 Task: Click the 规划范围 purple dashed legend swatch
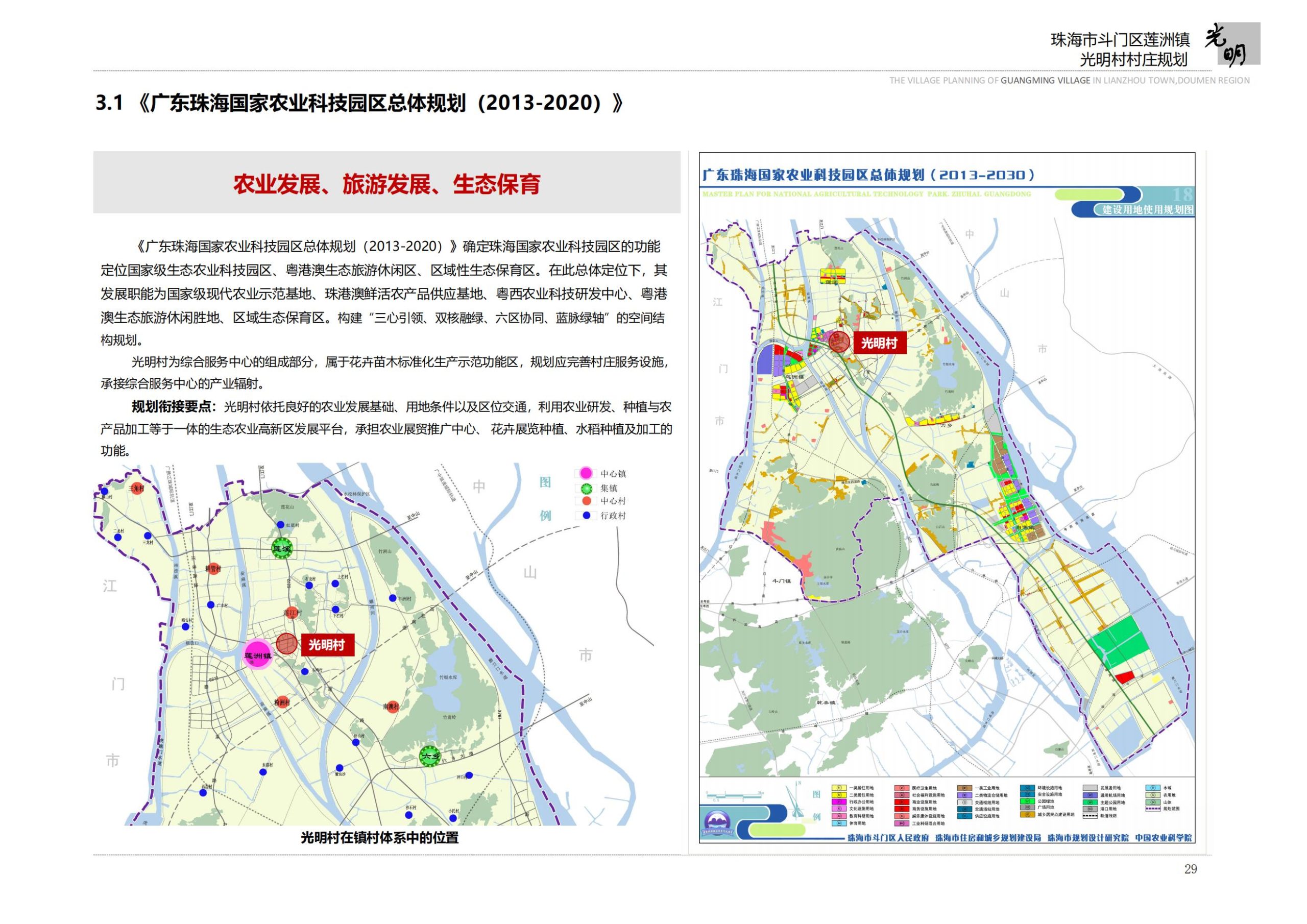pos(1153,809)
